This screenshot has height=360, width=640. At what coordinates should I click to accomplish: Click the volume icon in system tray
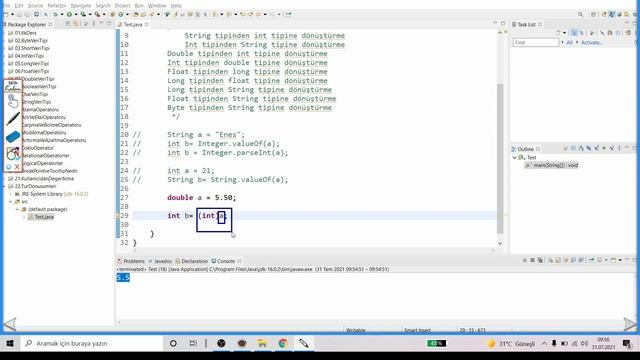tap(584, 344)
